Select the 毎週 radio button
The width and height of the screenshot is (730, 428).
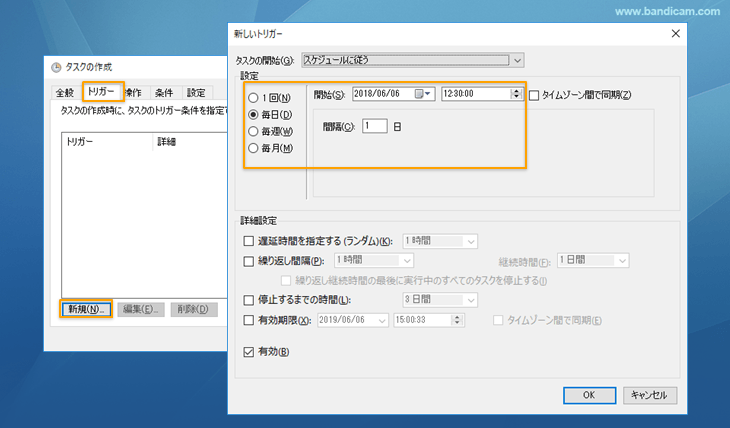pos(253,131)
